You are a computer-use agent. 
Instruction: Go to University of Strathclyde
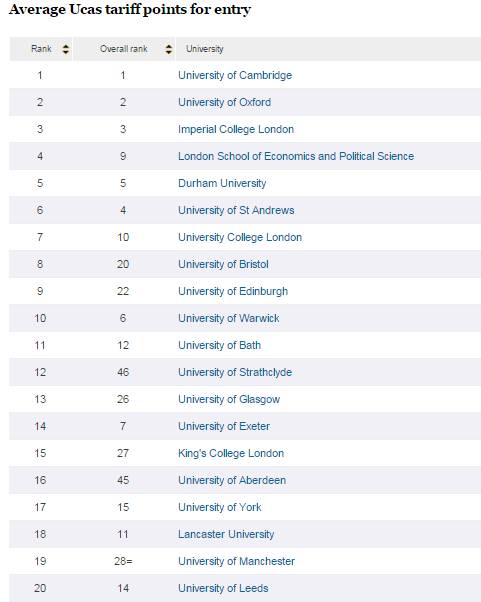tap(235, 372)
